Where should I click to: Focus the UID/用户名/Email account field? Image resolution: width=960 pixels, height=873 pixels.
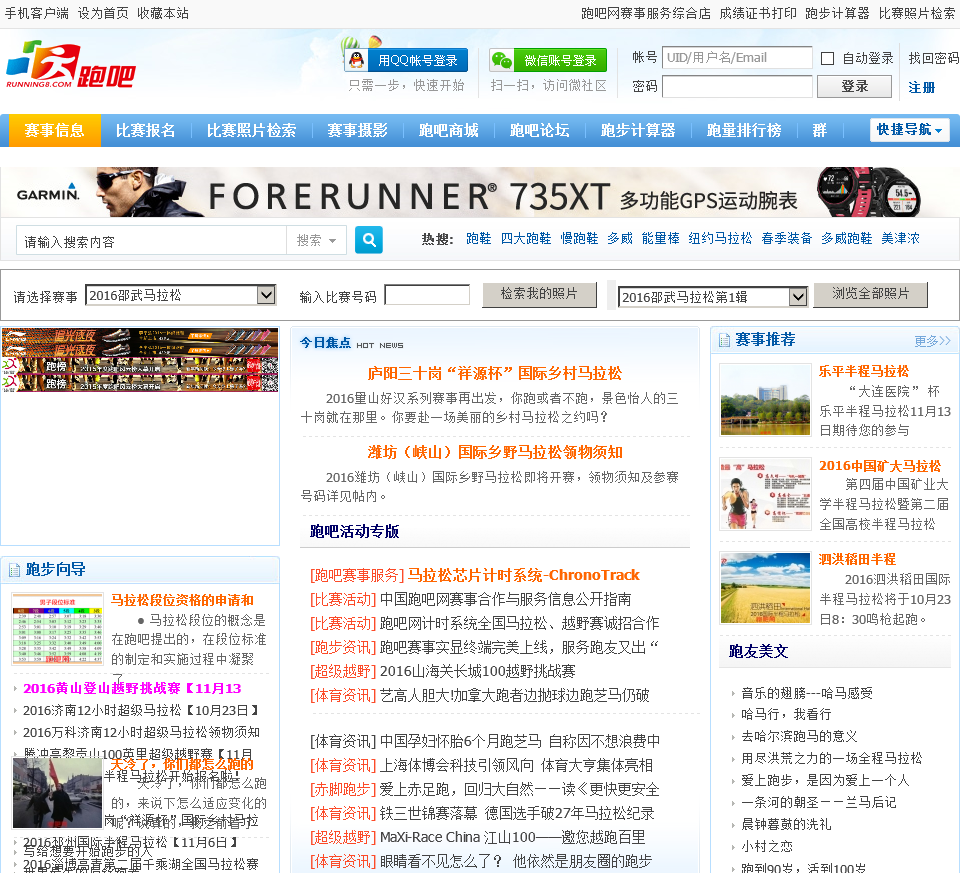[x=737, y=58]
